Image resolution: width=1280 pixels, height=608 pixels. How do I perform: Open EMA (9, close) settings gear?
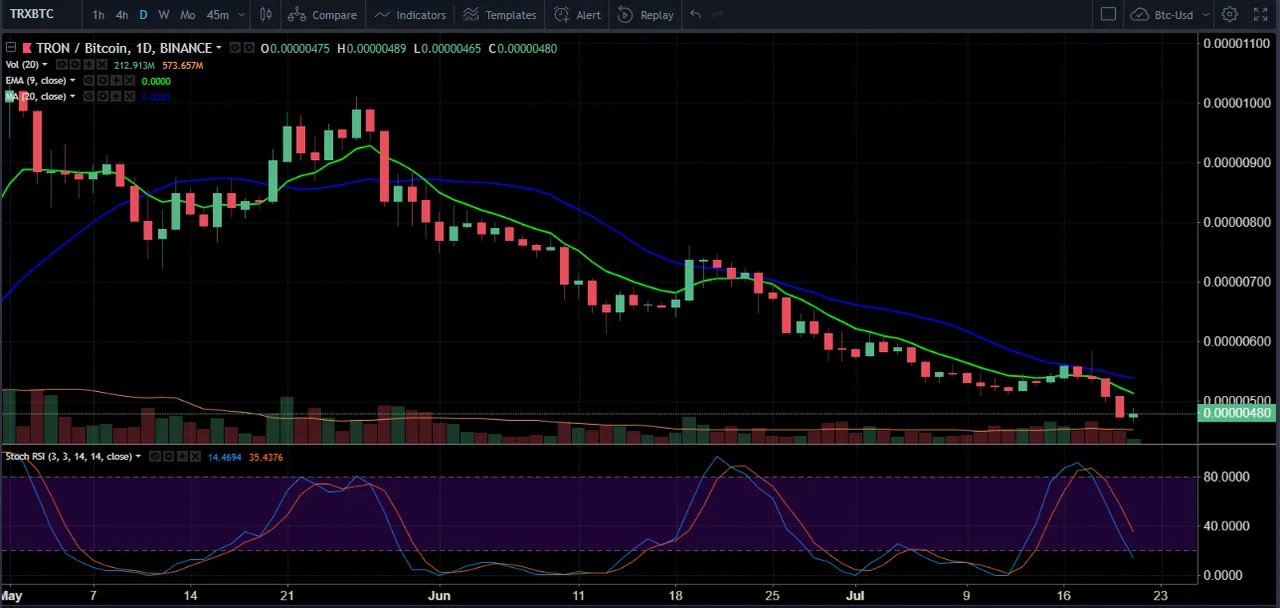click(x=102, y=80)
